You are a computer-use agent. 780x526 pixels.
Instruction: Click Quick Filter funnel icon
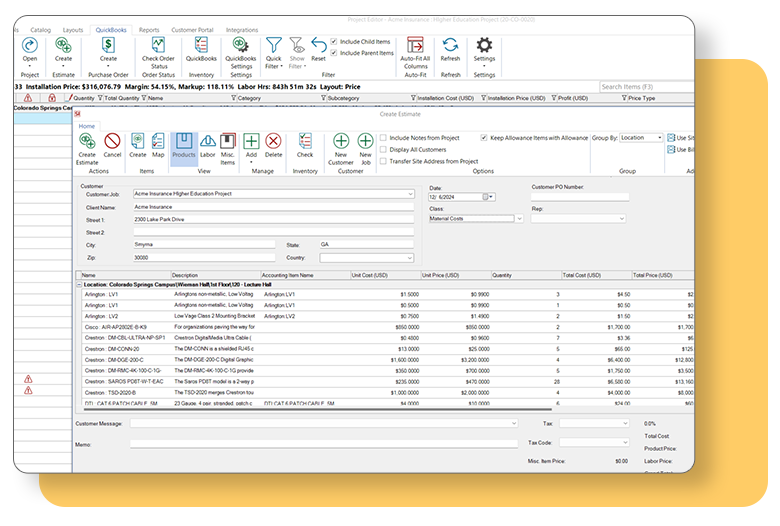click(274, 46)
